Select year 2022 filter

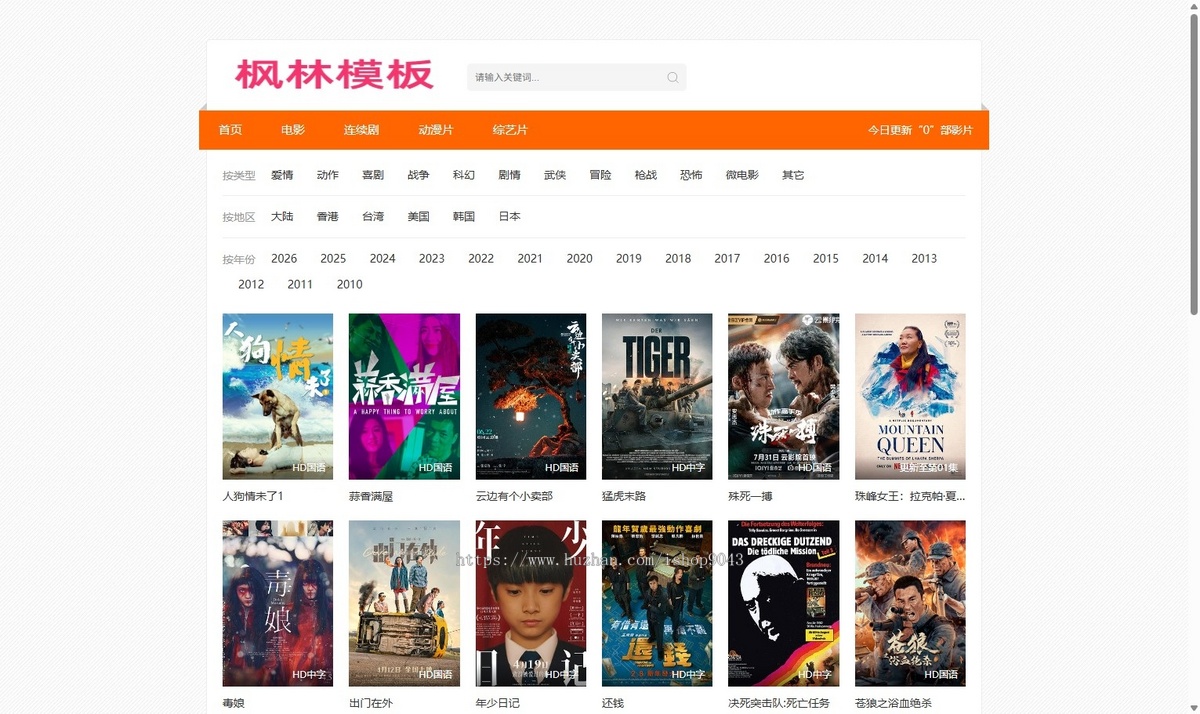[x=481, y=259]
